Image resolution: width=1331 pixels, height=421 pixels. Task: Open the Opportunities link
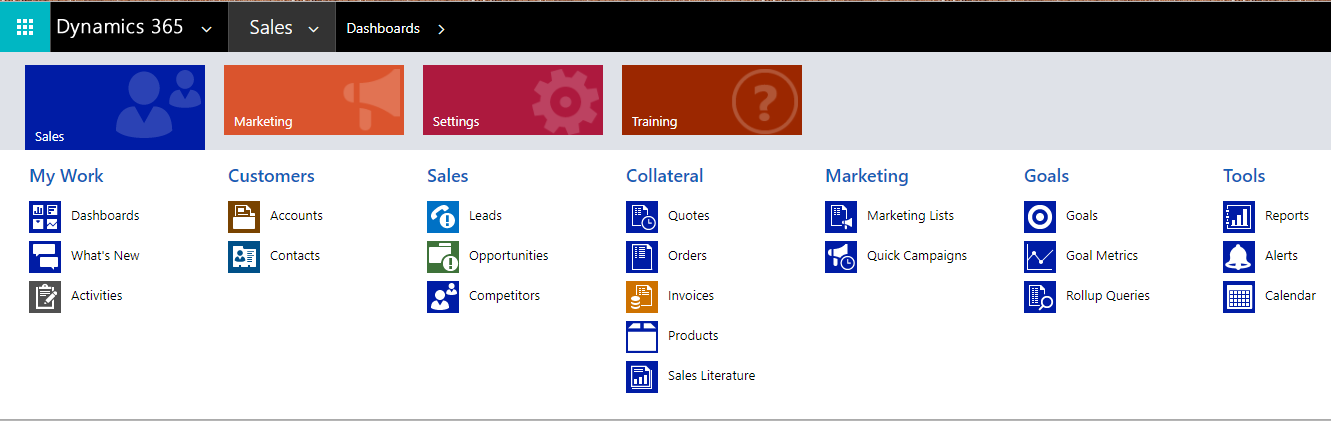[509, 256]
